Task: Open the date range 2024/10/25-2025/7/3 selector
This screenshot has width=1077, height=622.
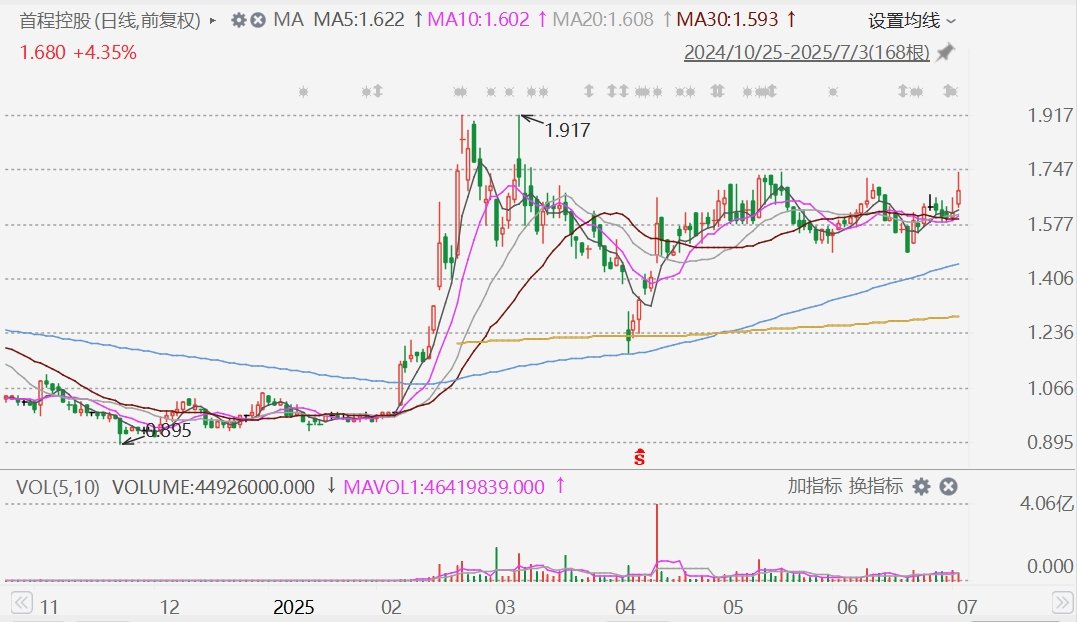Action: [806, 52]
